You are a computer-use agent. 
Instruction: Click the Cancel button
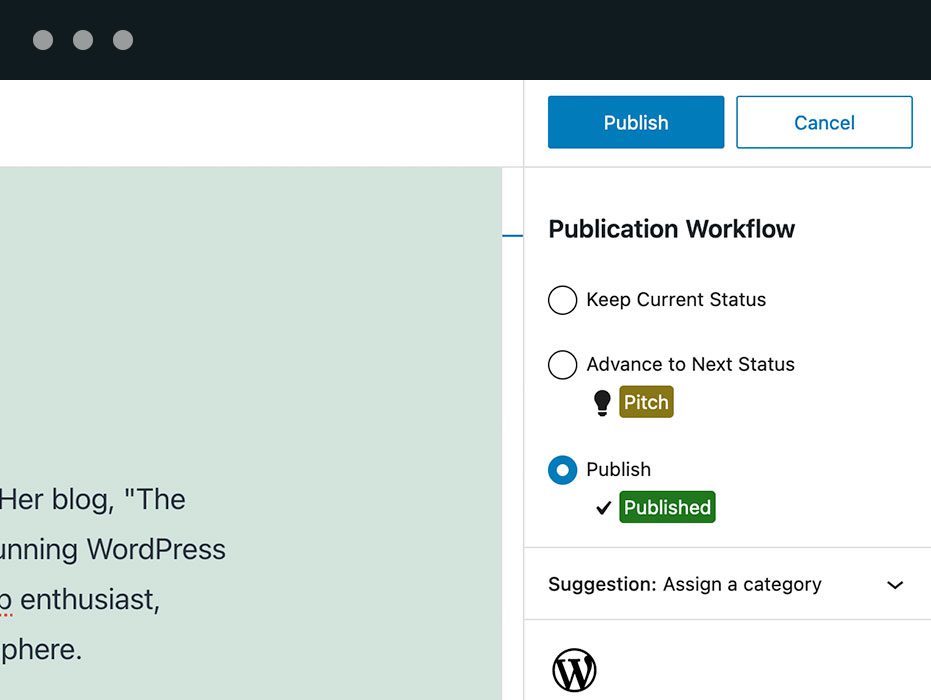823,122
